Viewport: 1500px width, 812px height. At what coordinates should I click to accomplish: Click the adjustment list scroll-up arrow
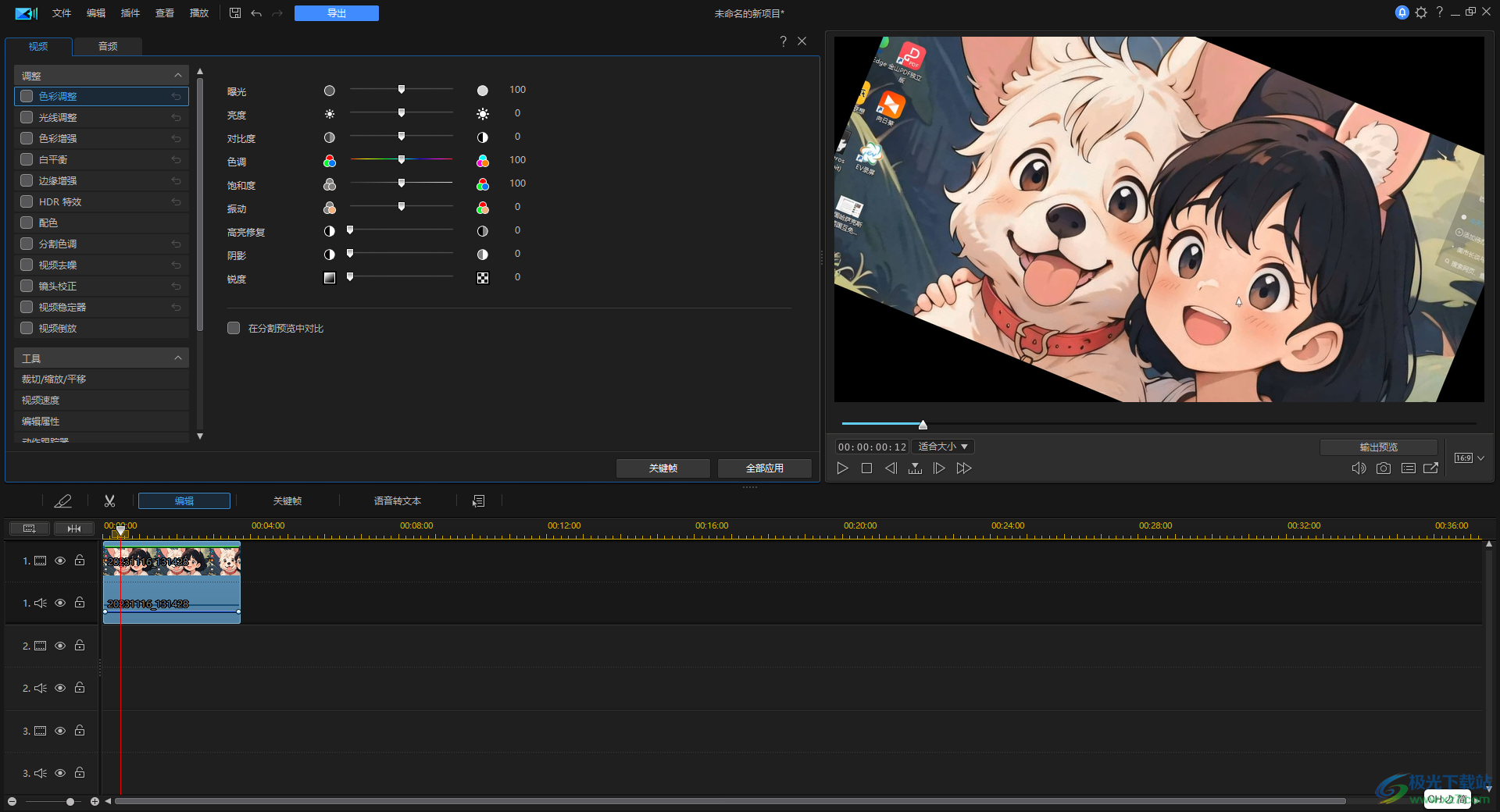tap(200, 71)
